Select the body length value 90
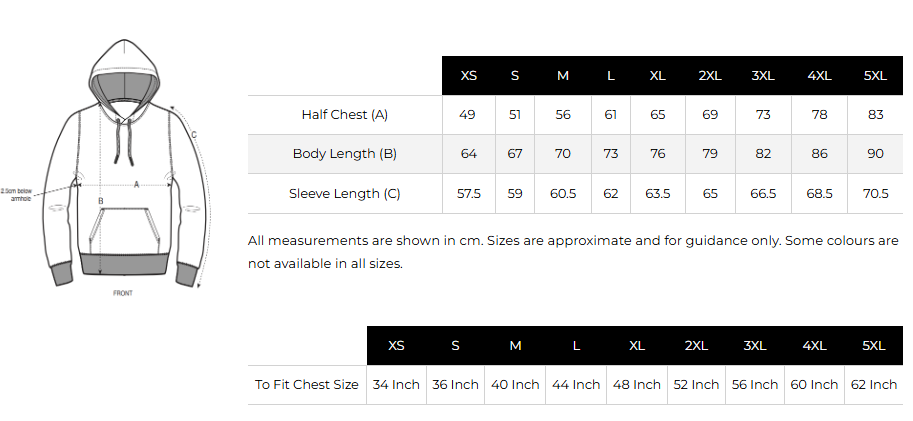This screenshot has width=913, height=421. [x=875, y=154]
